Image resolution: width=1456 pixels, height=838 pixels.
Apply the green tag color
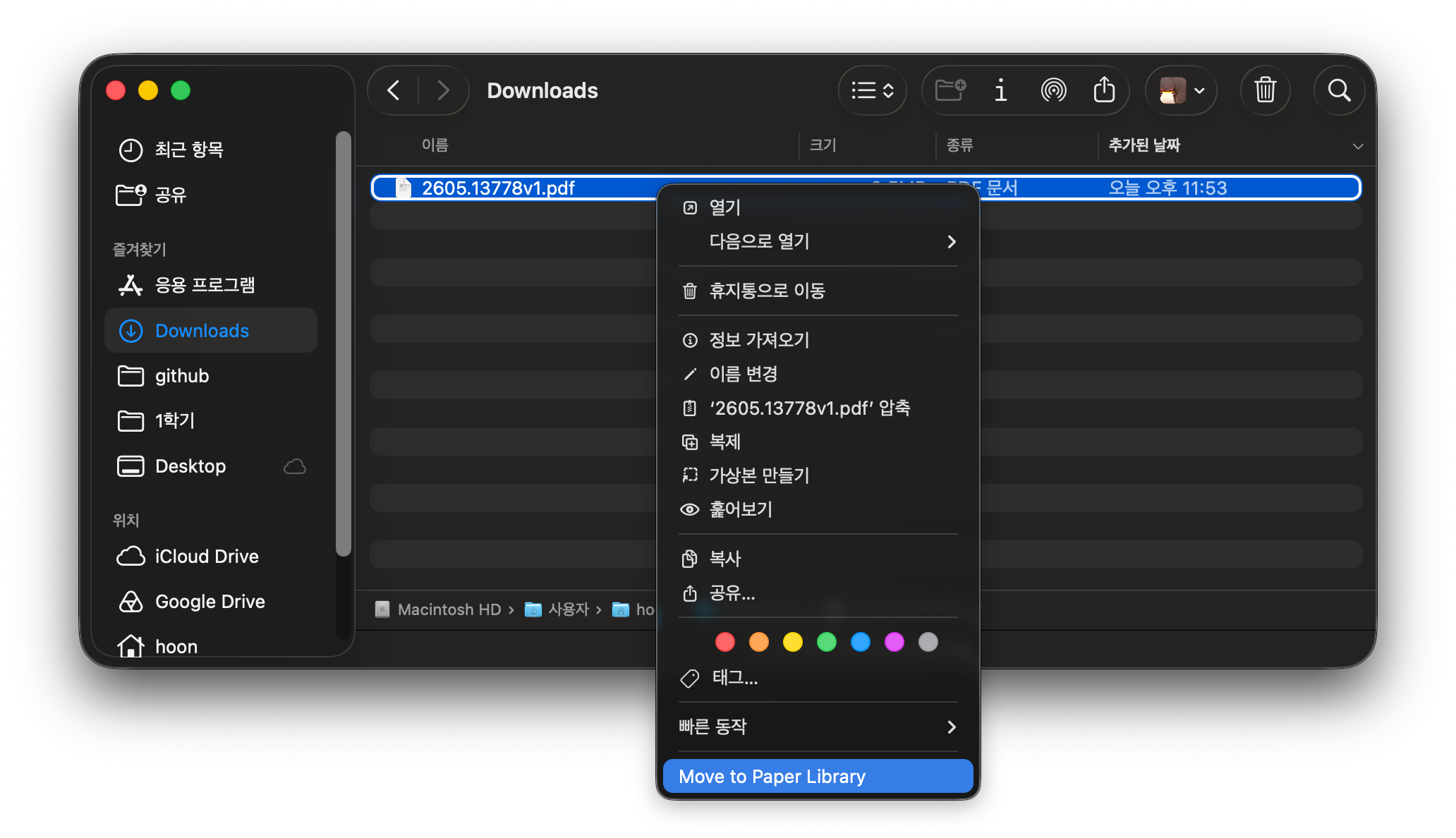click(827, 642)
